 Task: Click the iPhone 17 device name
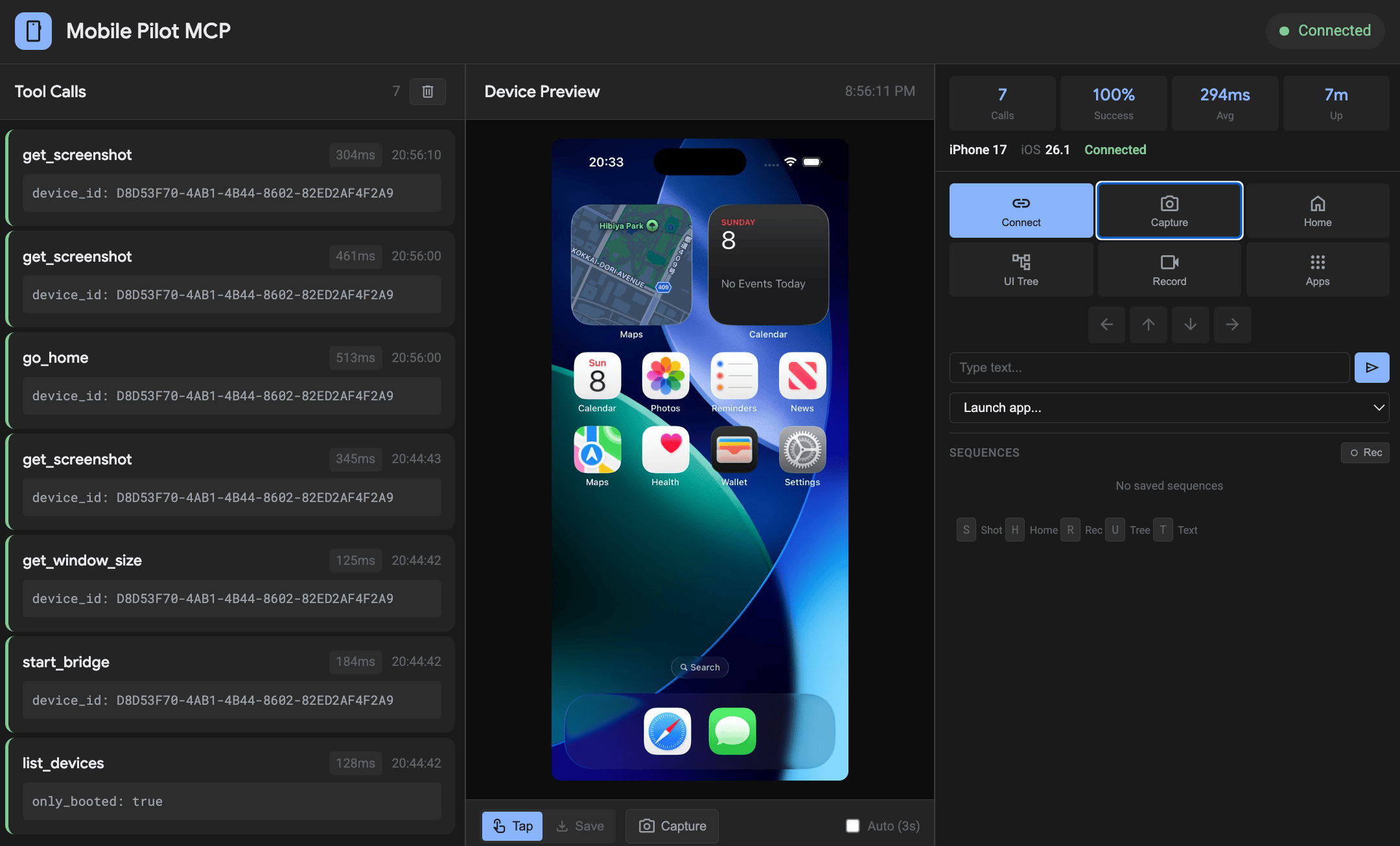[978, 150]
